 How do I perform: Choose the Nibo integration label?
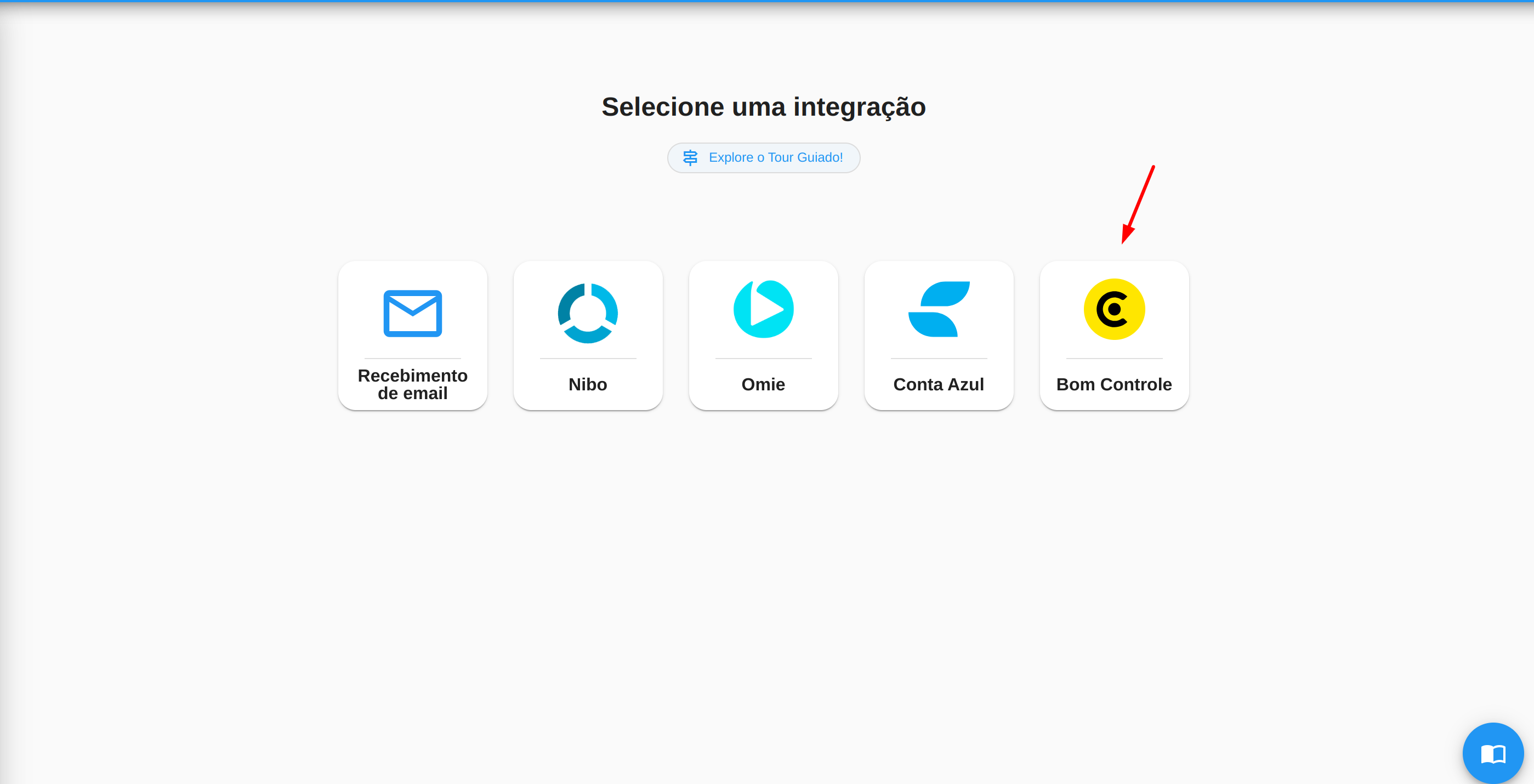coord(588,384)
